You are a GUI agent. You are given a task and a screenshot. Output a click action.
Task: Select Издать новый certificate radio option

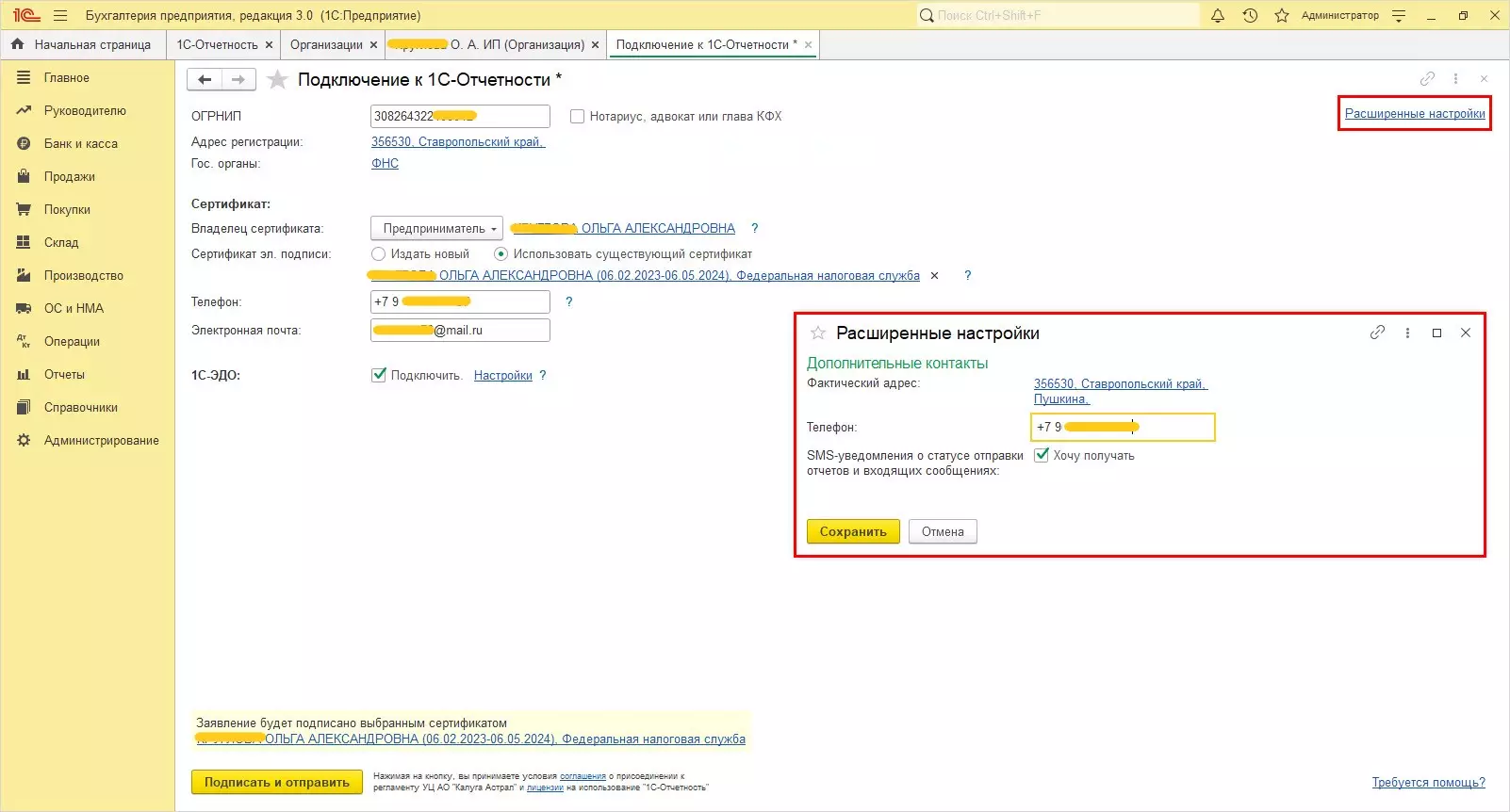378,253
